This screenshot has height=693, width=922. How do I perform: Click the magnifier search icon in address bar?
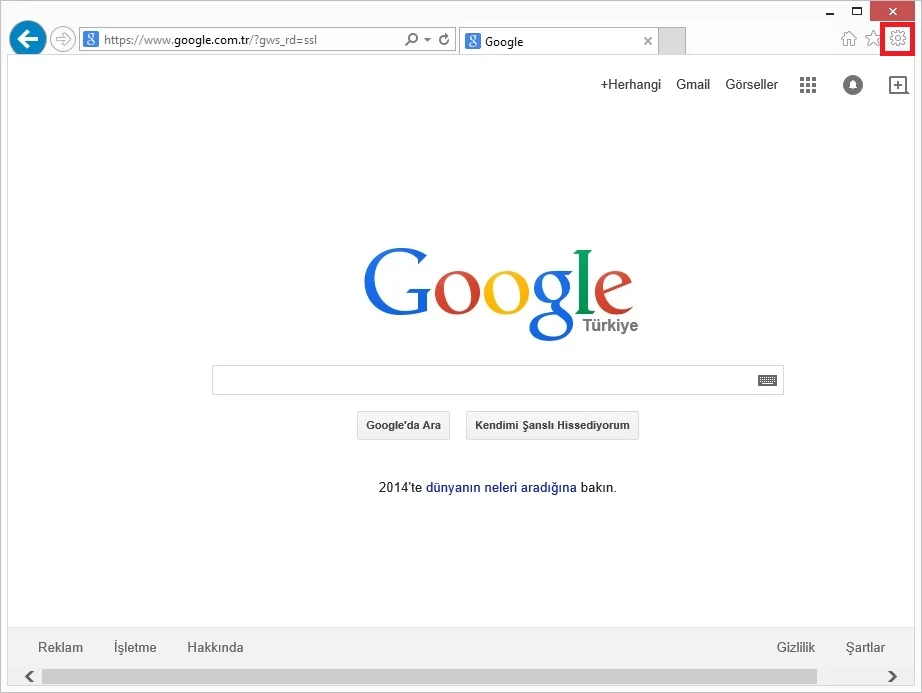point(412,39)
